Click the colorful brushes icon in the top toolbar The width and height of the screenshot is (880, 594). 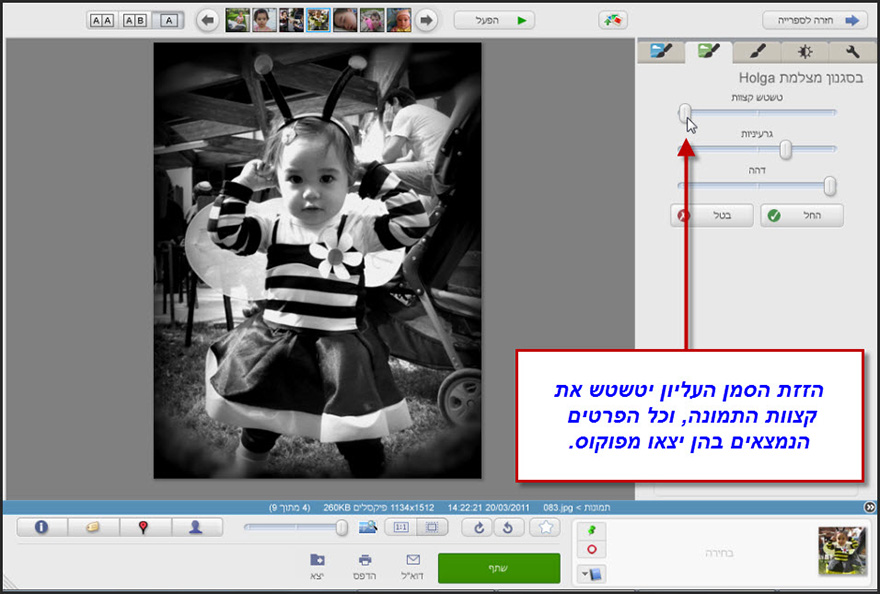point(613,19)
